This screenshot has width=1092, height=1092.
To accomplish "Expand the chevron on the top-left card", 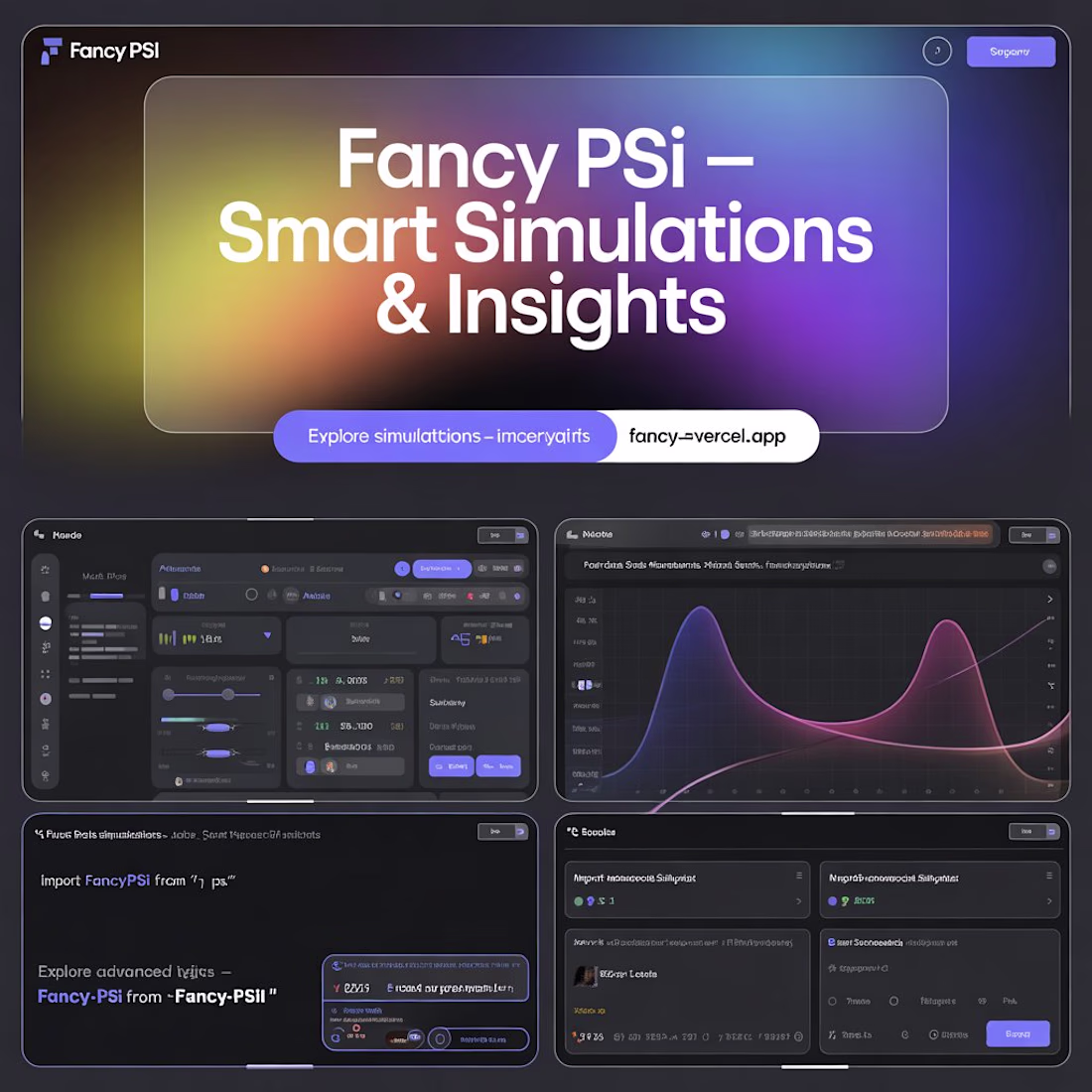I will coord(799,901).
